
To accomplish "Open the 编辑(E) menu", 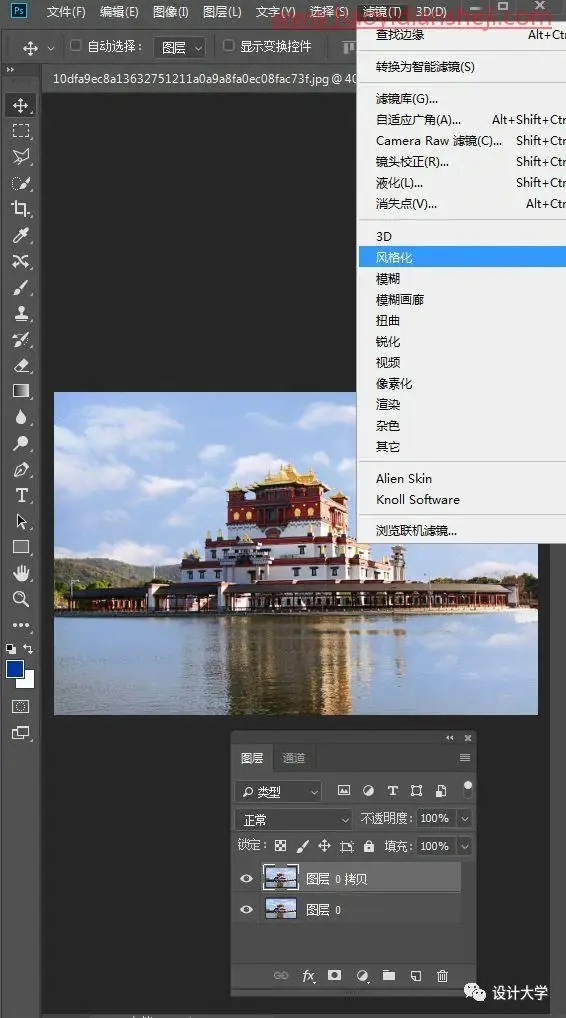I will coord(119,12).
